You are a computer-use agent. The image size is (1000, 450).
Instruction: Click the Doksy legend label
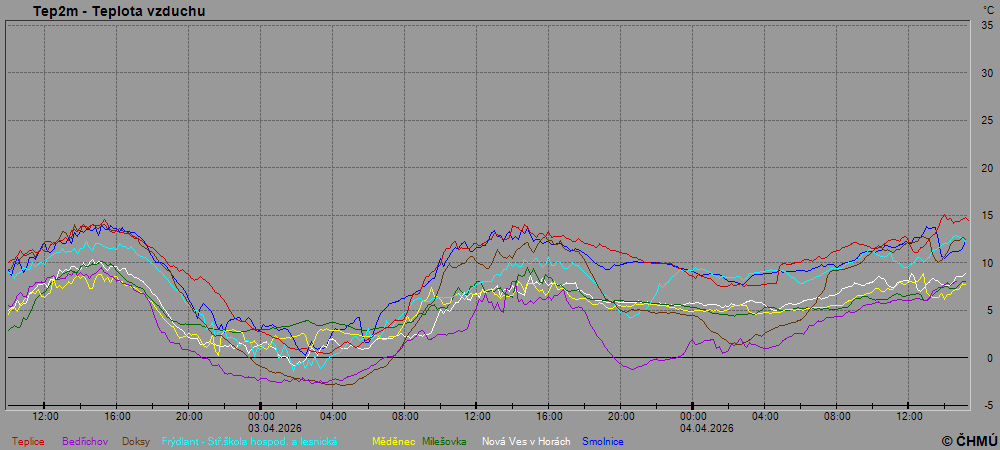pos(136,441)
